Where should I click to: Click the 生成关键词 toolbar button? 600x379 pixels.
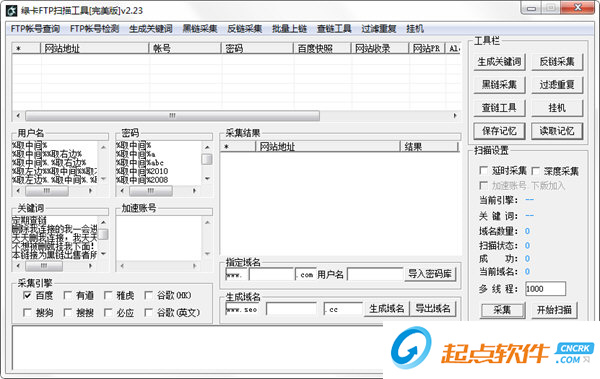pyautogui.click(x=499, y=62)
